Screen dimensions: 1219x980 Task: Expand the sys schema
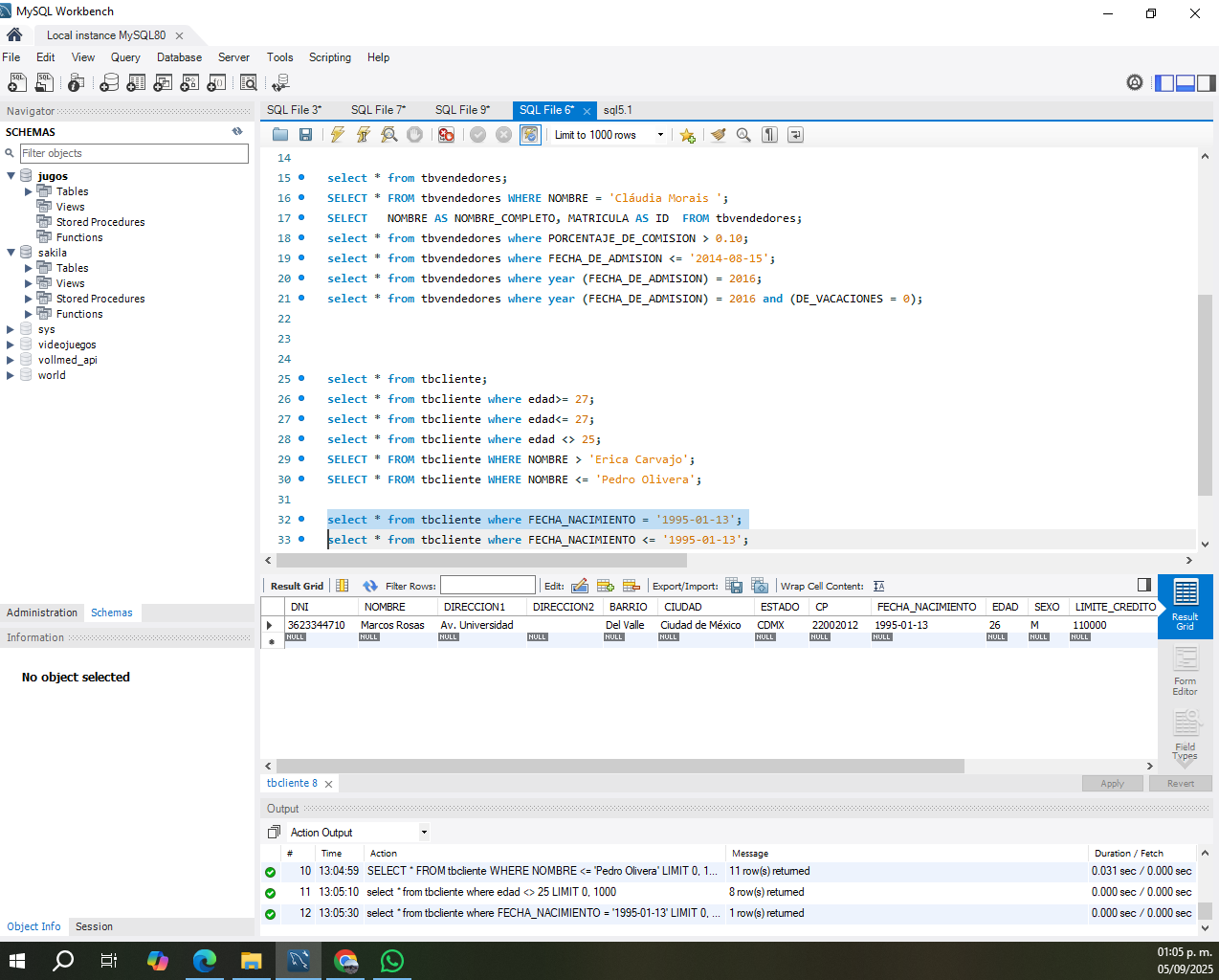click(11, 329)
